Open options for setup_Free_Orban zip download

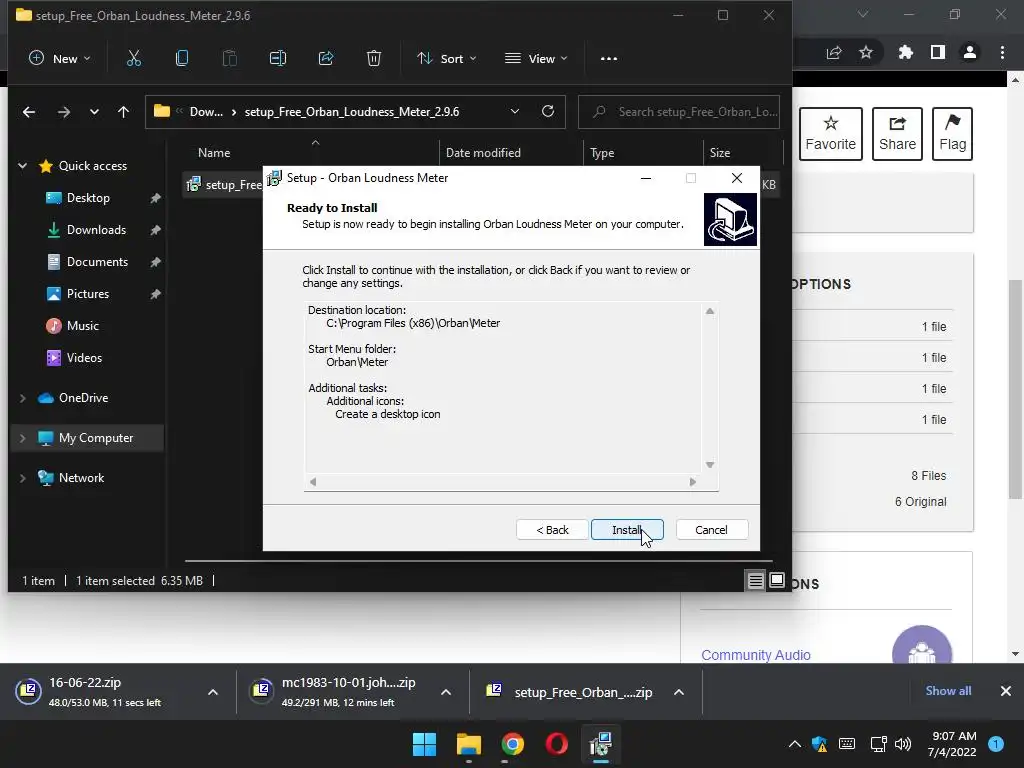coord(679,692)
